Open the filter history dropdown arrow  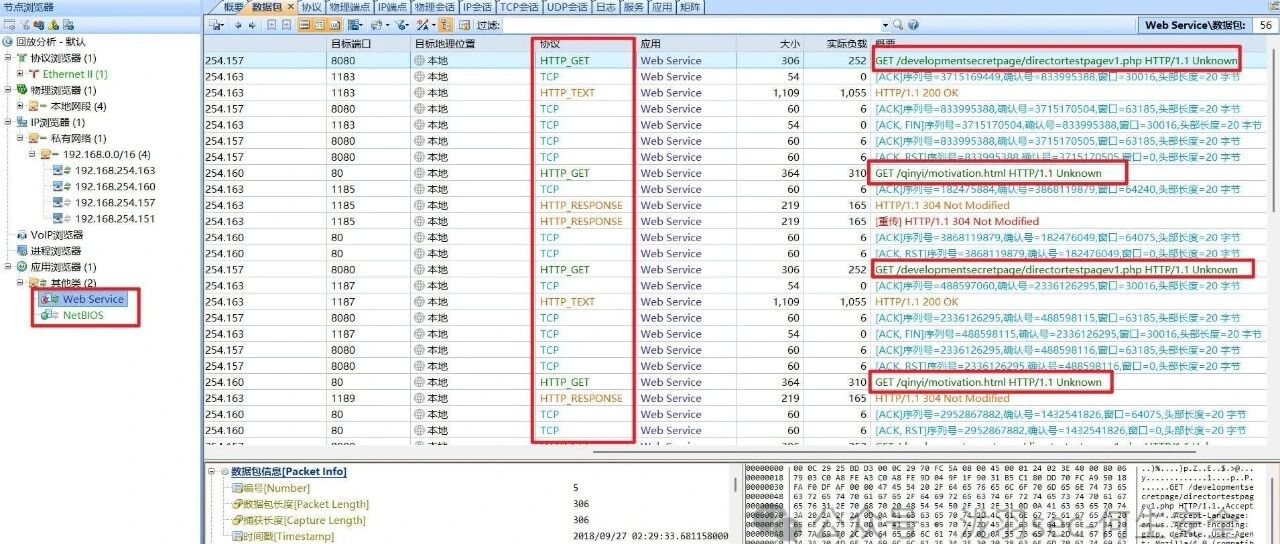(885, 25)
